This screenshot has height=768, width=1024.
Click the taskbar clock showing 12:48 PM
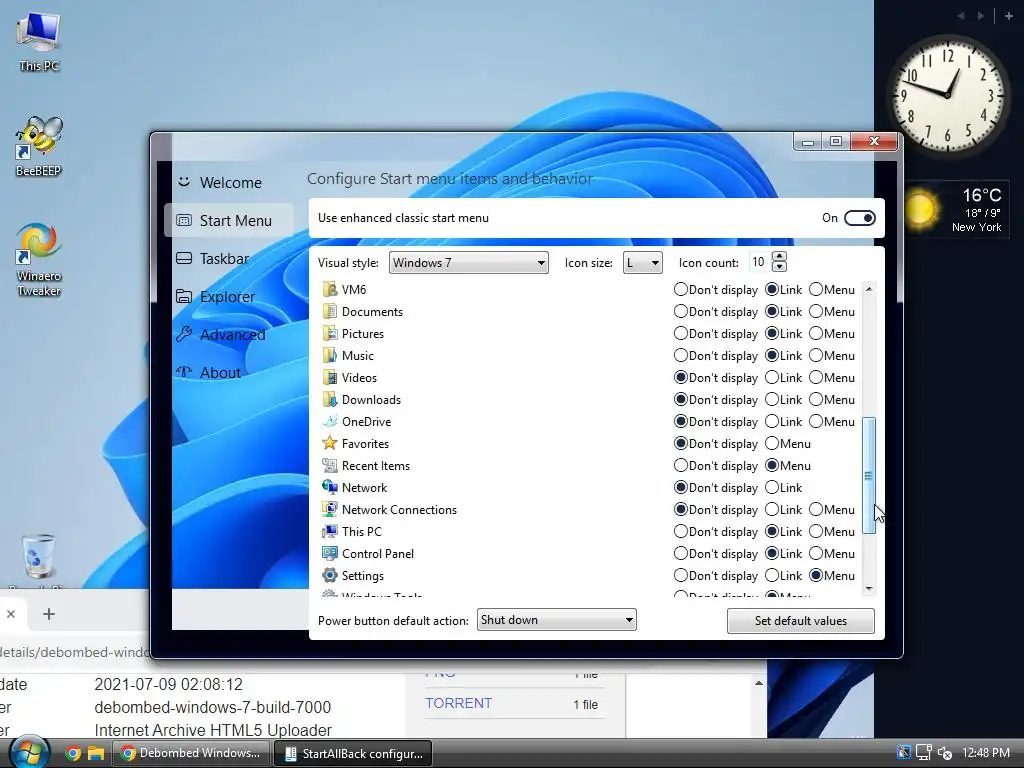click(985, 753)
